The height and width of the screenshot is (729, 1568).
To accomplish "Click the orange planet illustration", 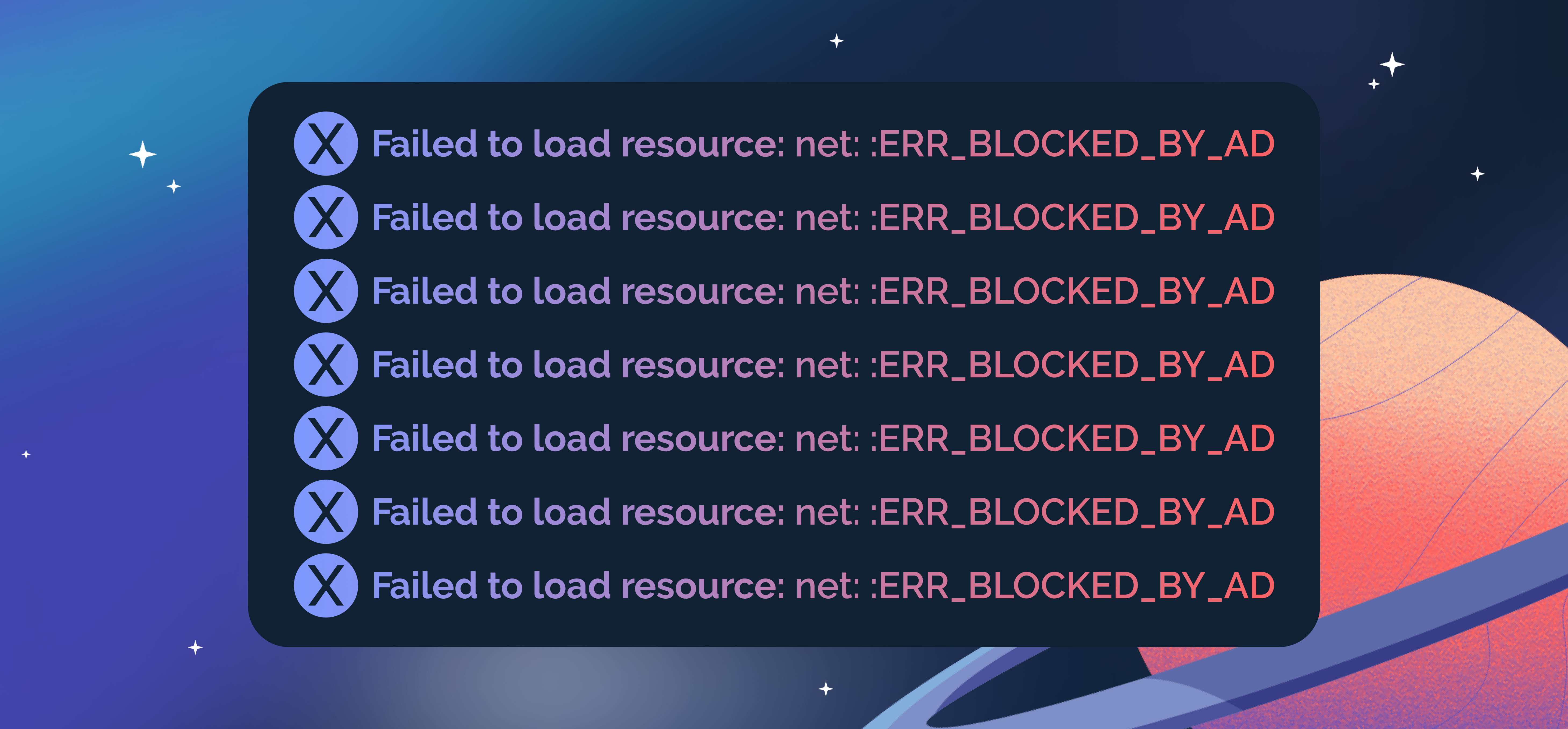I will [x=1443, y=426].
